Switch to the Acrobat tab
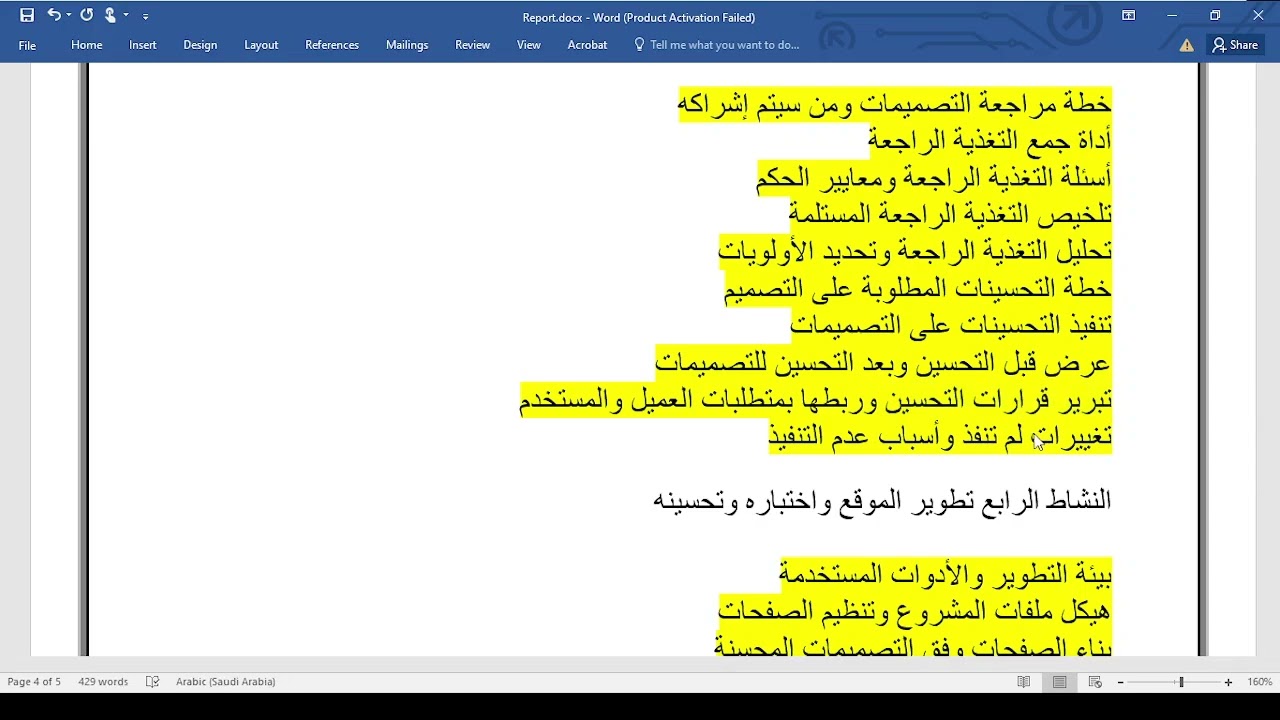 tap(587, 45)
